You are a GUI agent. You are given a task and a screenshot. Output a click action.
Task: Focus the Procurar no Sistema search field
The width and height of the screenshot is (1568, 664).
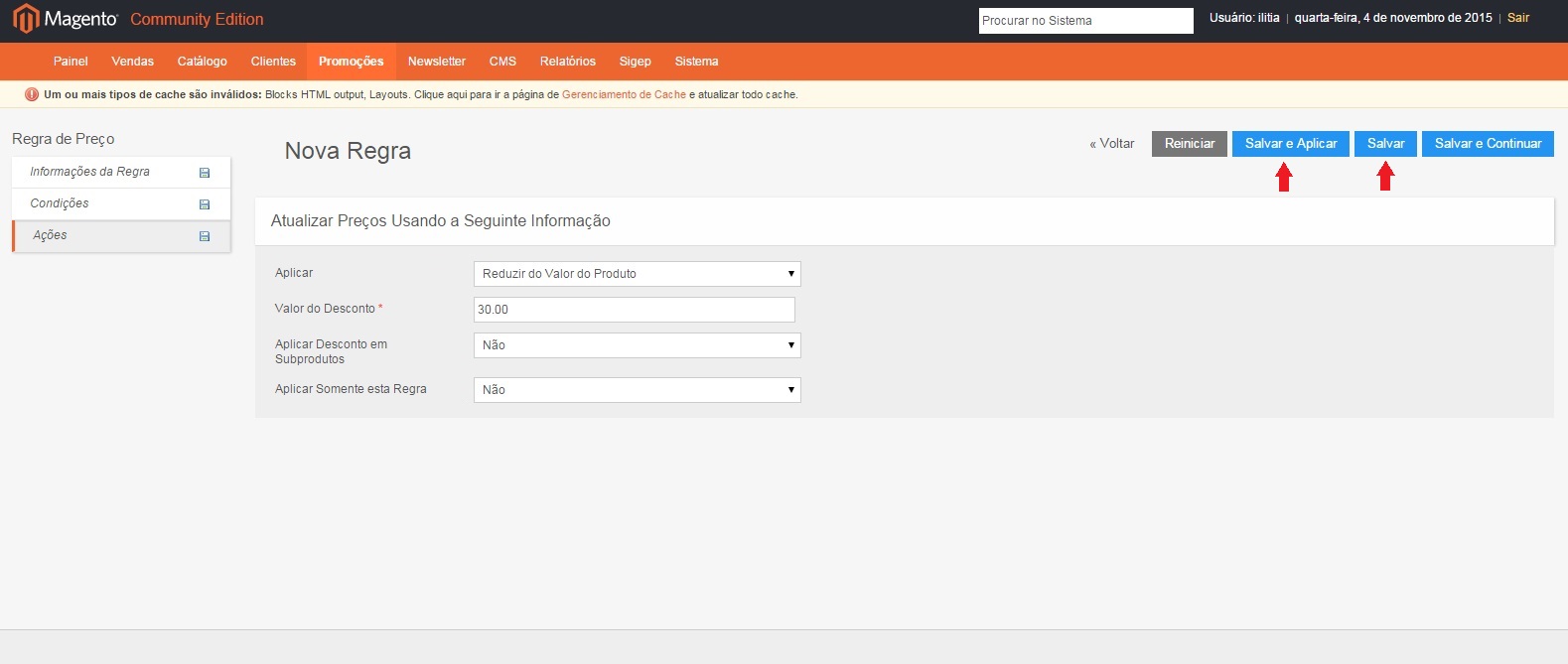(1085, 21)
